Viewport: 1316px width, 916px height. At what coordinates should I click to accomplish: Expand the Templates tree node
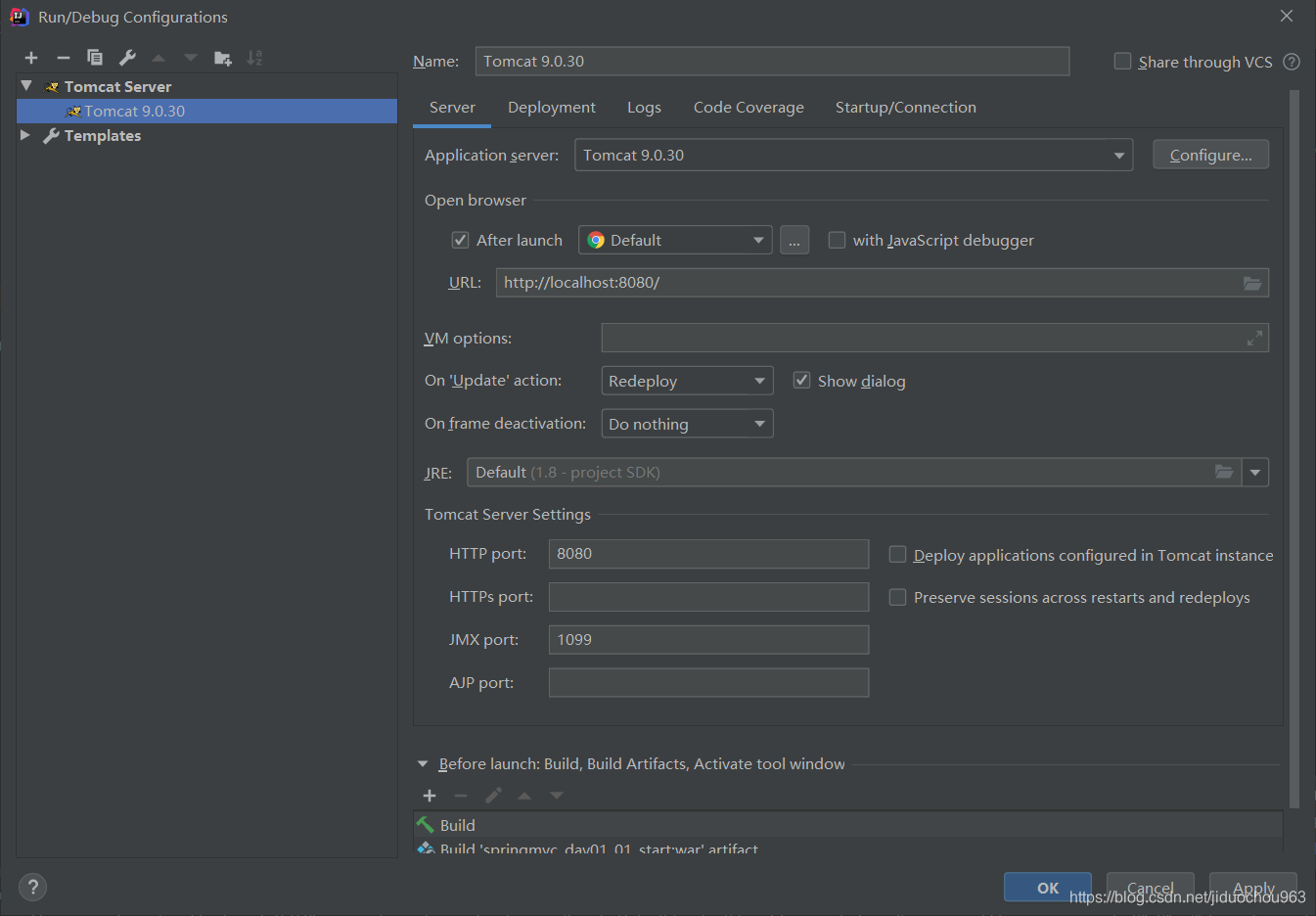pos(25,135)
